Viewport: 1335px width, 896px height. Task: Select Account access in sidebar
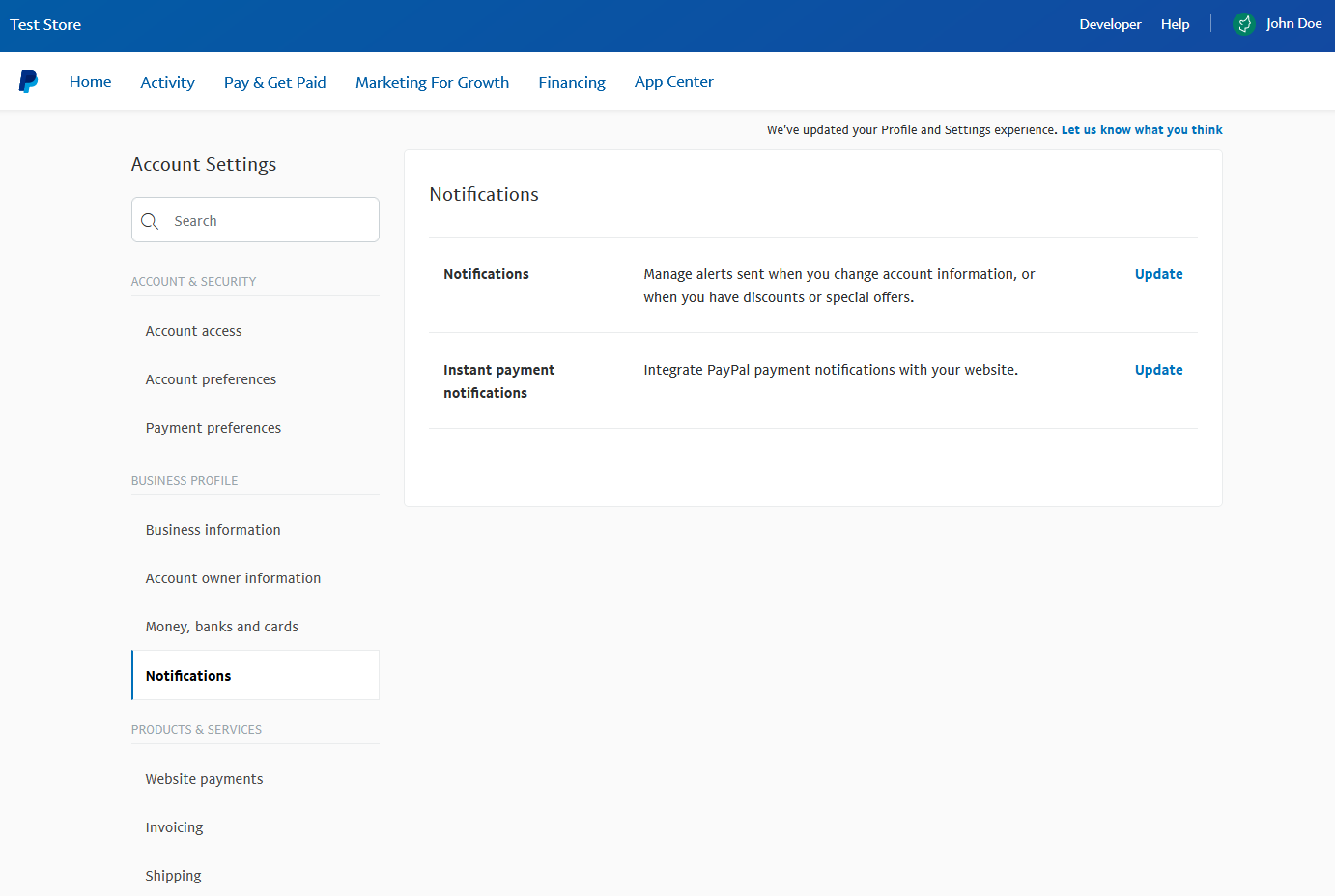[x=193, y=331]
